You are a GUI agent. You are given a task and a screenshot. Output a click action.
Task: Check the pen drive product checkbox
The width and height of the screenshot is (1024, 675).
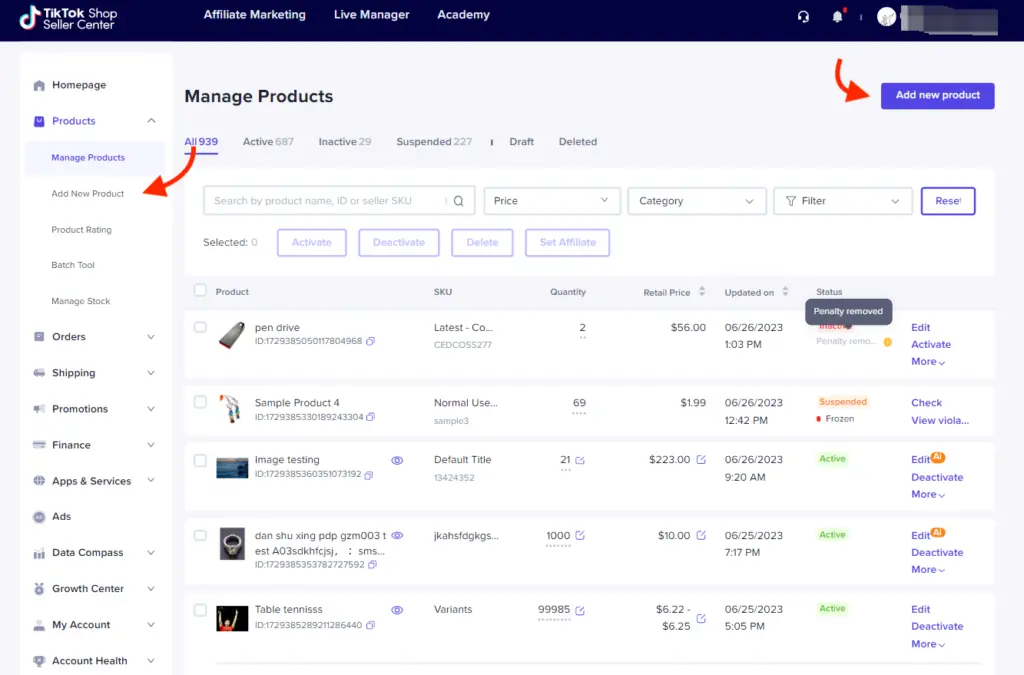(200, 327)
